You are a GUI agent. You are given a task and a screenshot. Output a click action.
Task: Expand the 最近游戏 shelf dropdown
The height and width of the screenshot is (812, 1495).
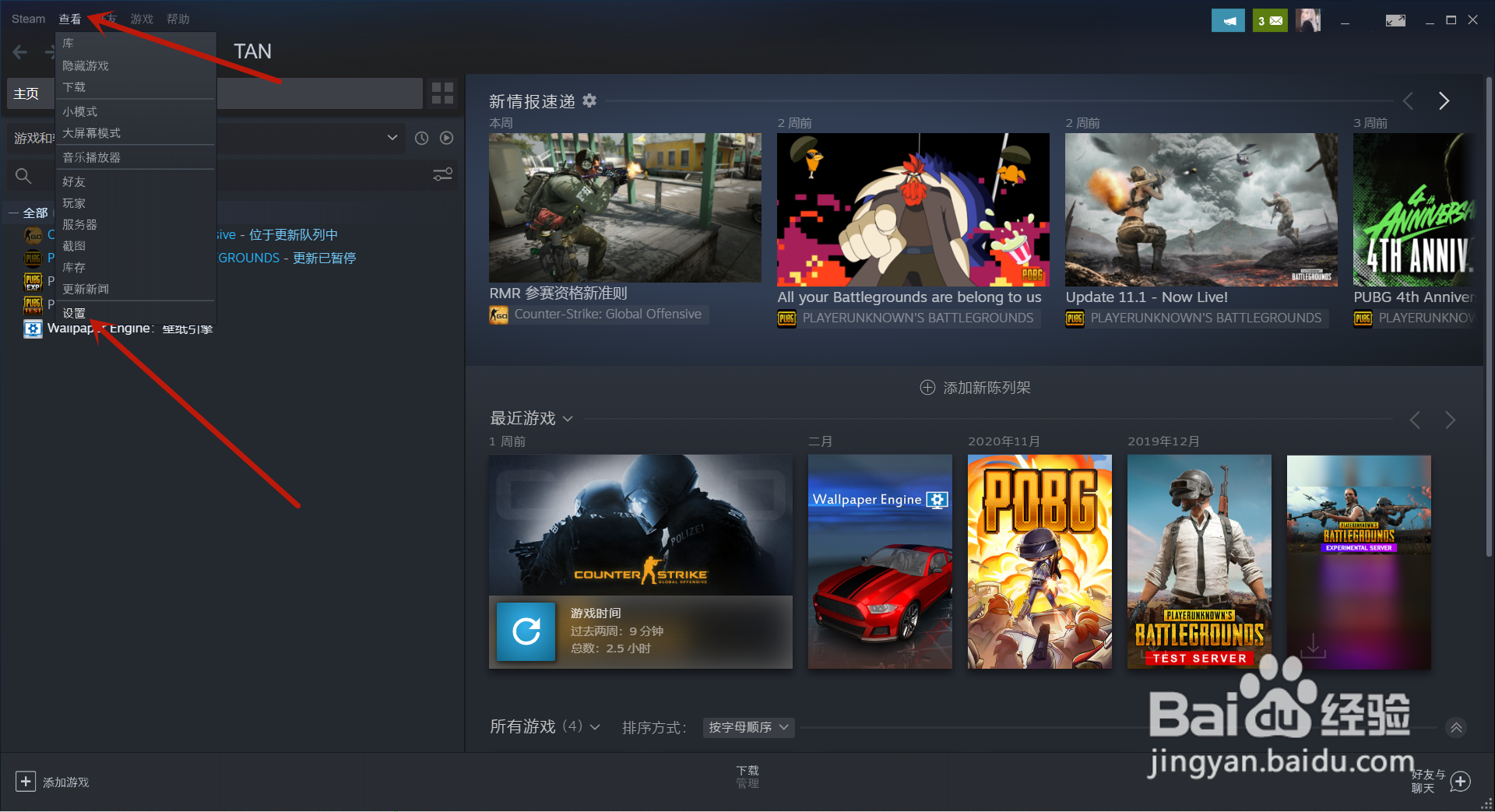568,419
